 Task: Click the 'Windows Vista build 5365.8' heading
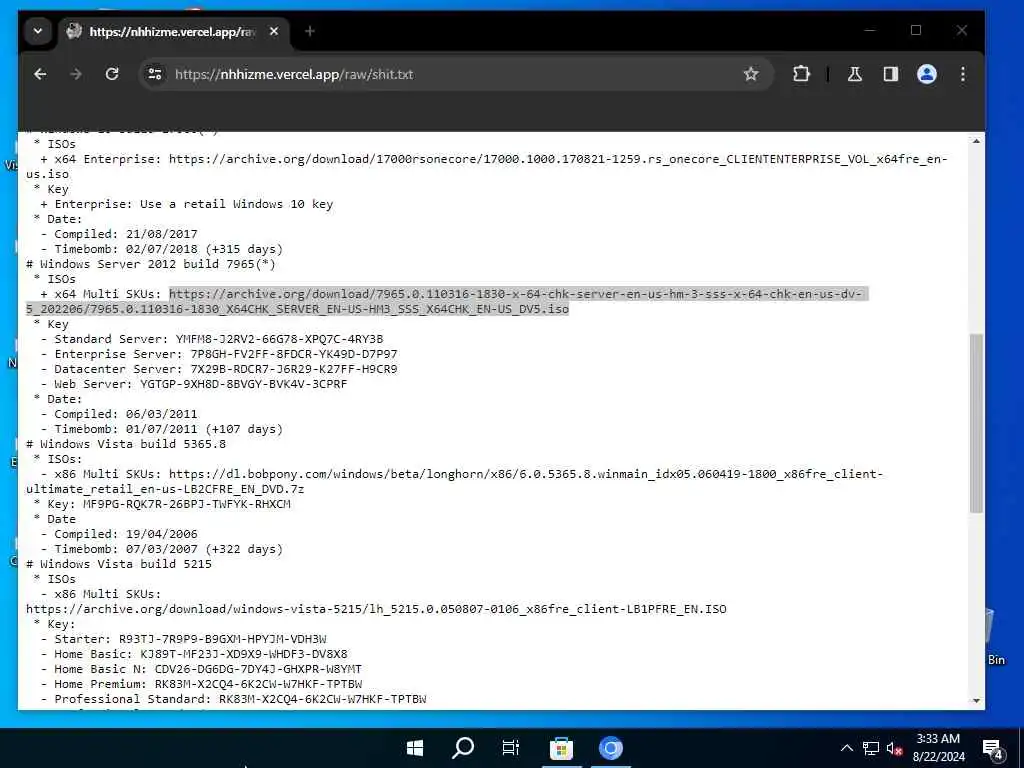click(126, 444)
